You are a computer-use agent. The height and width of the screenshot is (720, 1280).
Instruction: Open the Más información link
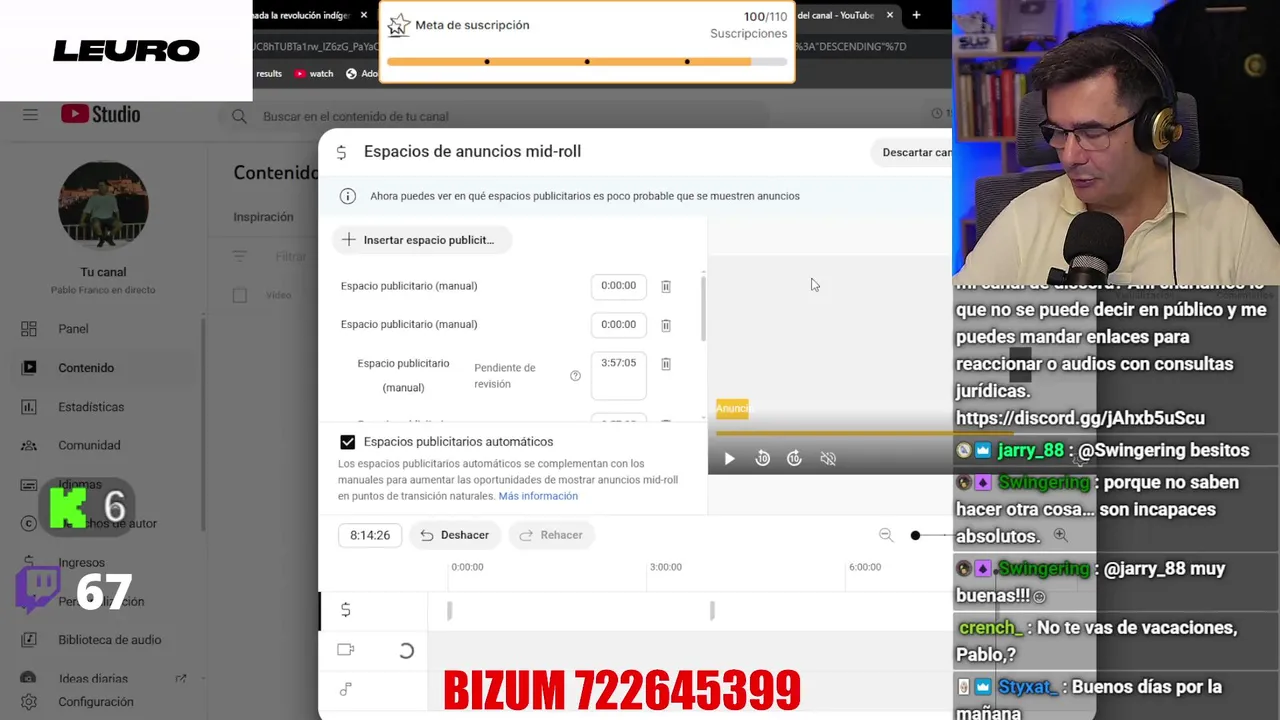[x=538, y=496]
